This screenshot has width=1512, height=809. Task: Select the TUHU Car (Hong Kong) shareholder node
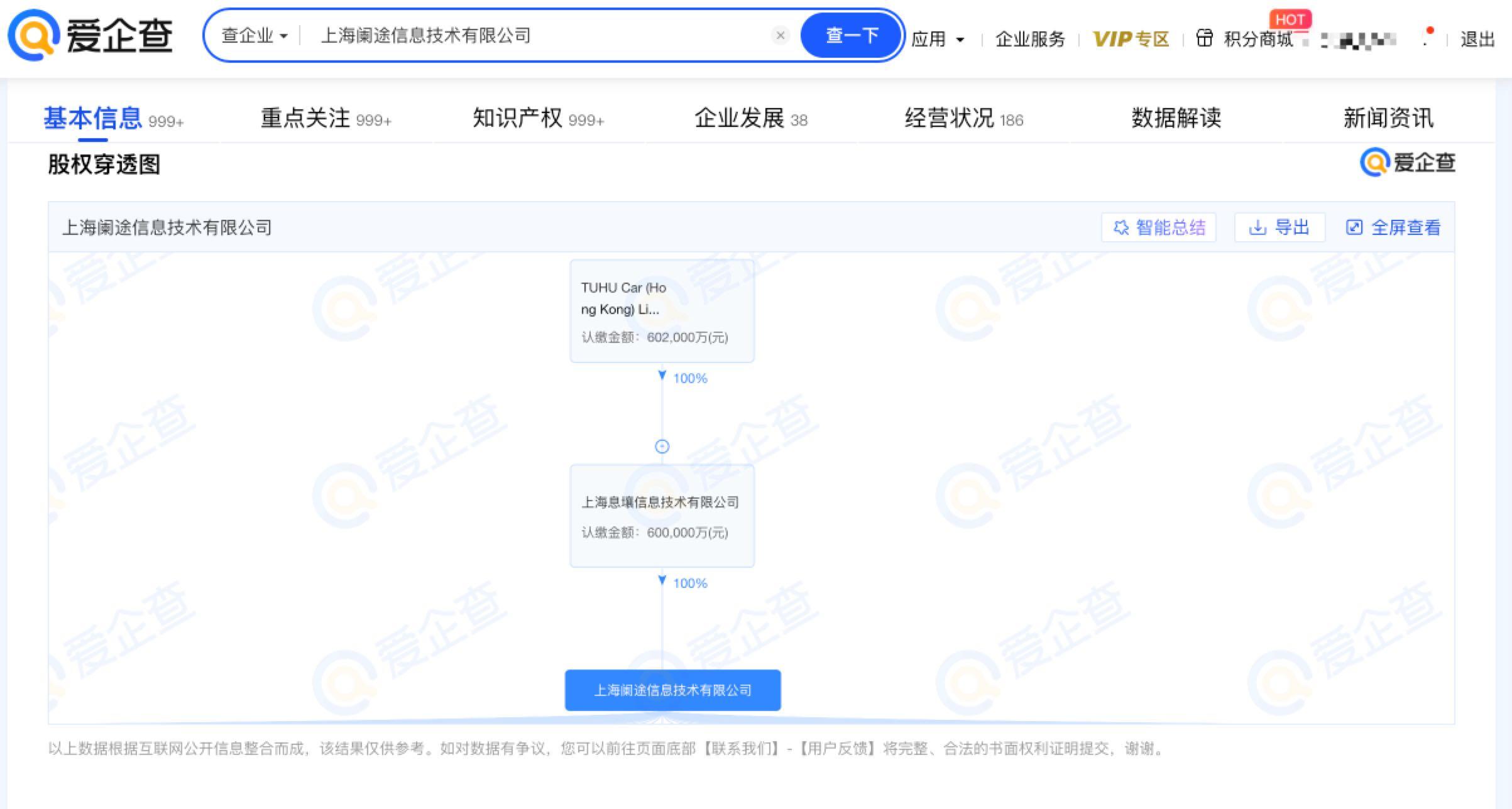662,311
